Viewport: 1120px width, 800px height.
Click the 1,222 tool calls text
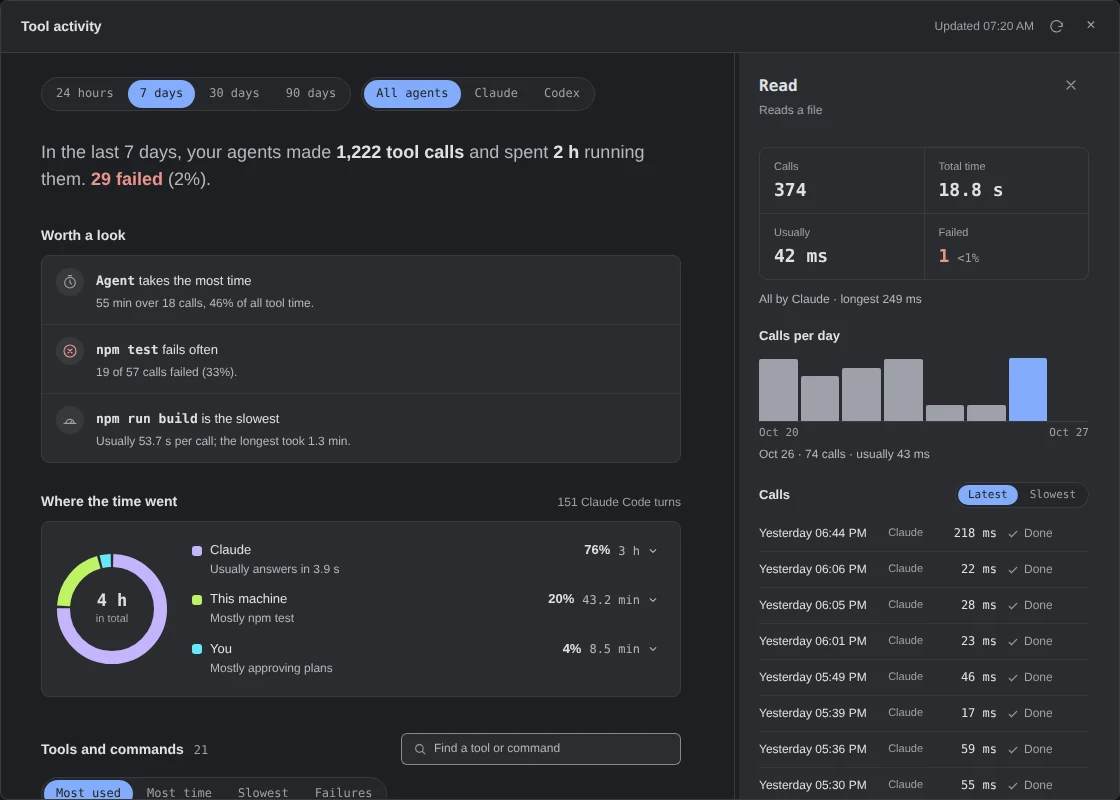click(x=400, y=152)
